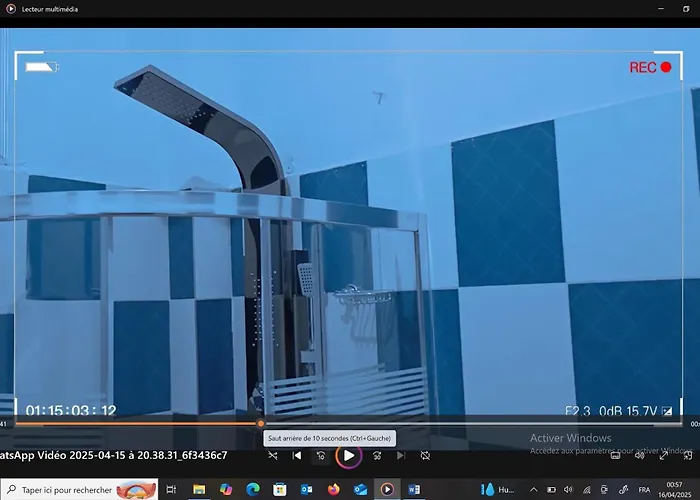700x500 pixels.
Task: Toggle repeat mode
Action: [x=425, y=455]
